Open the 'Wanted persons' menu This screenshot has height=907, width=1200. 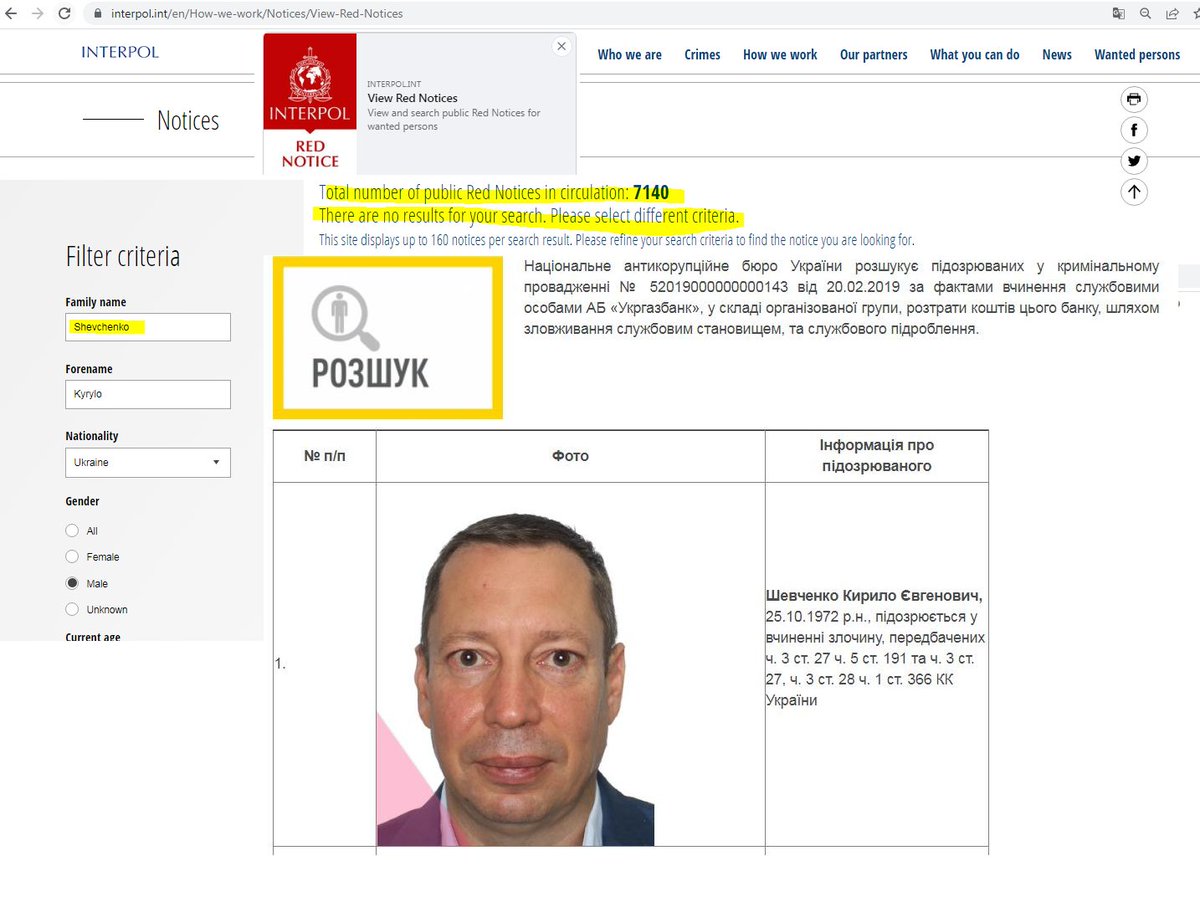(x=1137, y=55)
